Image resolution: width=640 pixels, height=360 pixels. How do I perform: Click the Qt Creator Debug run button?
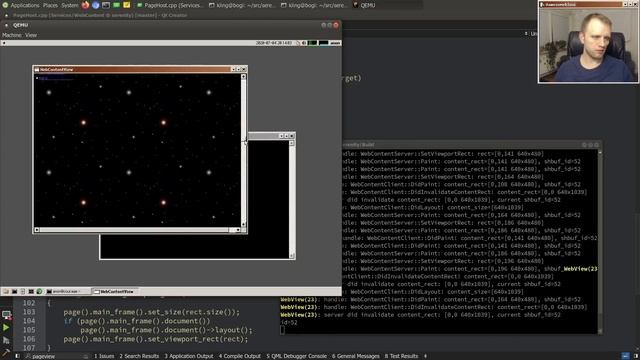tap(6, 340)
